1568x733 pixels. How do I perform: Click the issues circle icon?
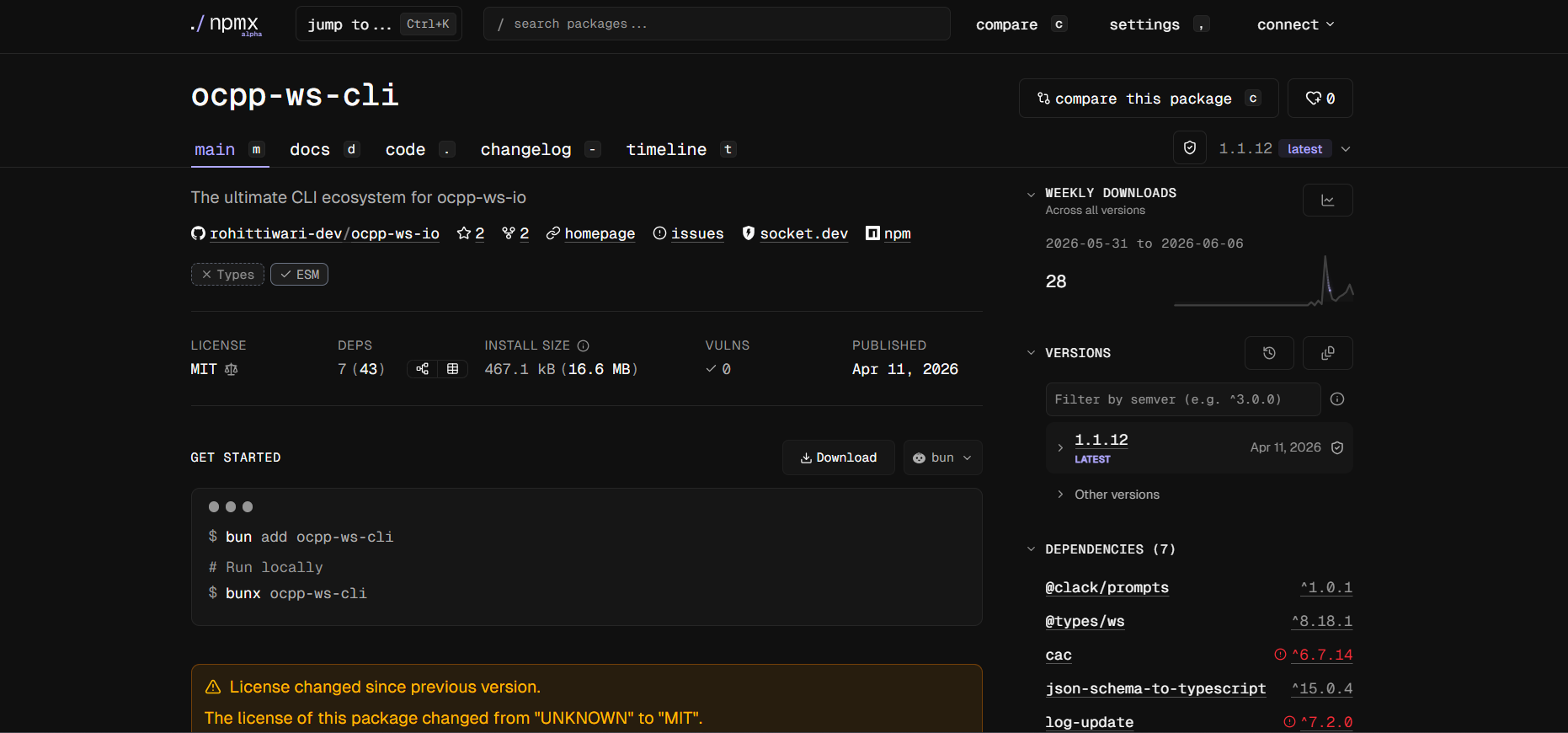click(x=659, y=233)
